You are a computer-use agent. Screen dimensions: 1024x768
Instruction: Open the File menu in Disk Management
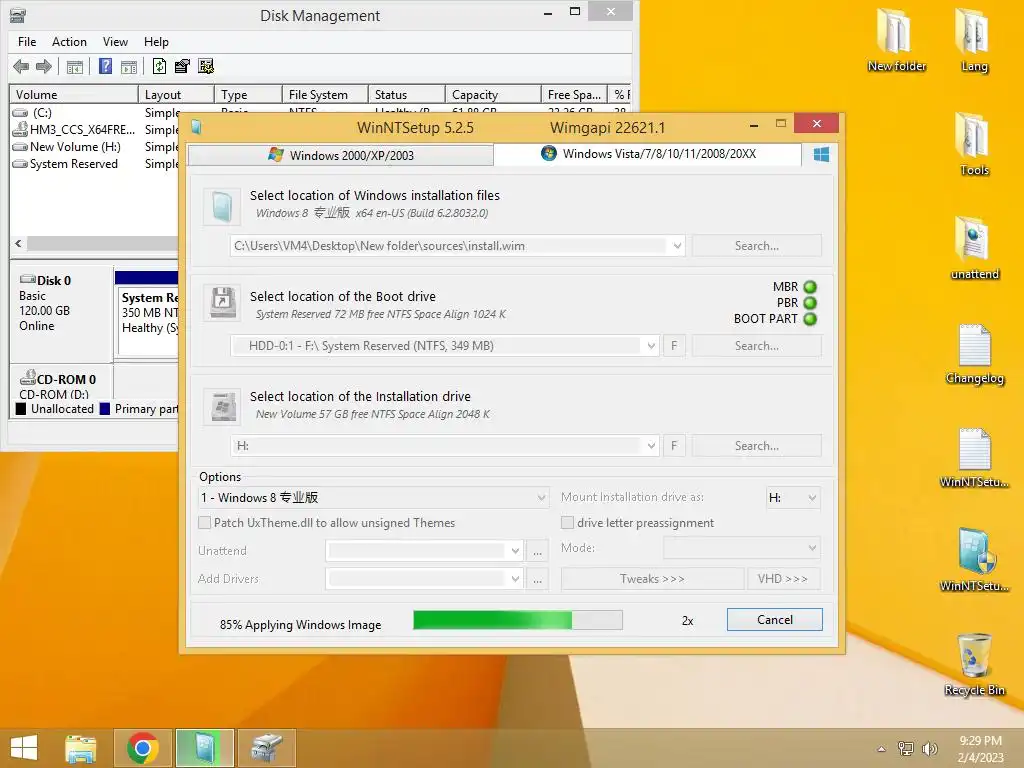[27, 42]
